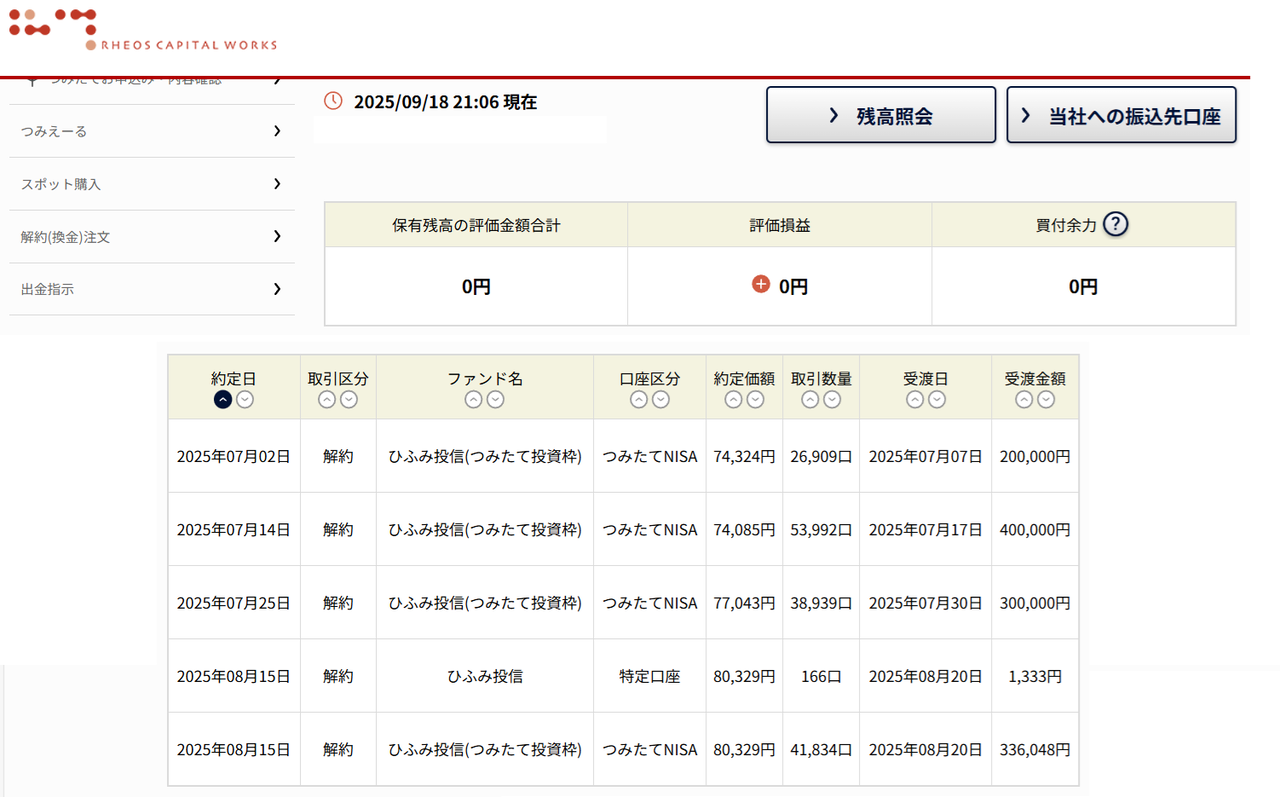Select the 約定日 cell 2025年07月14日

(234, 529)
